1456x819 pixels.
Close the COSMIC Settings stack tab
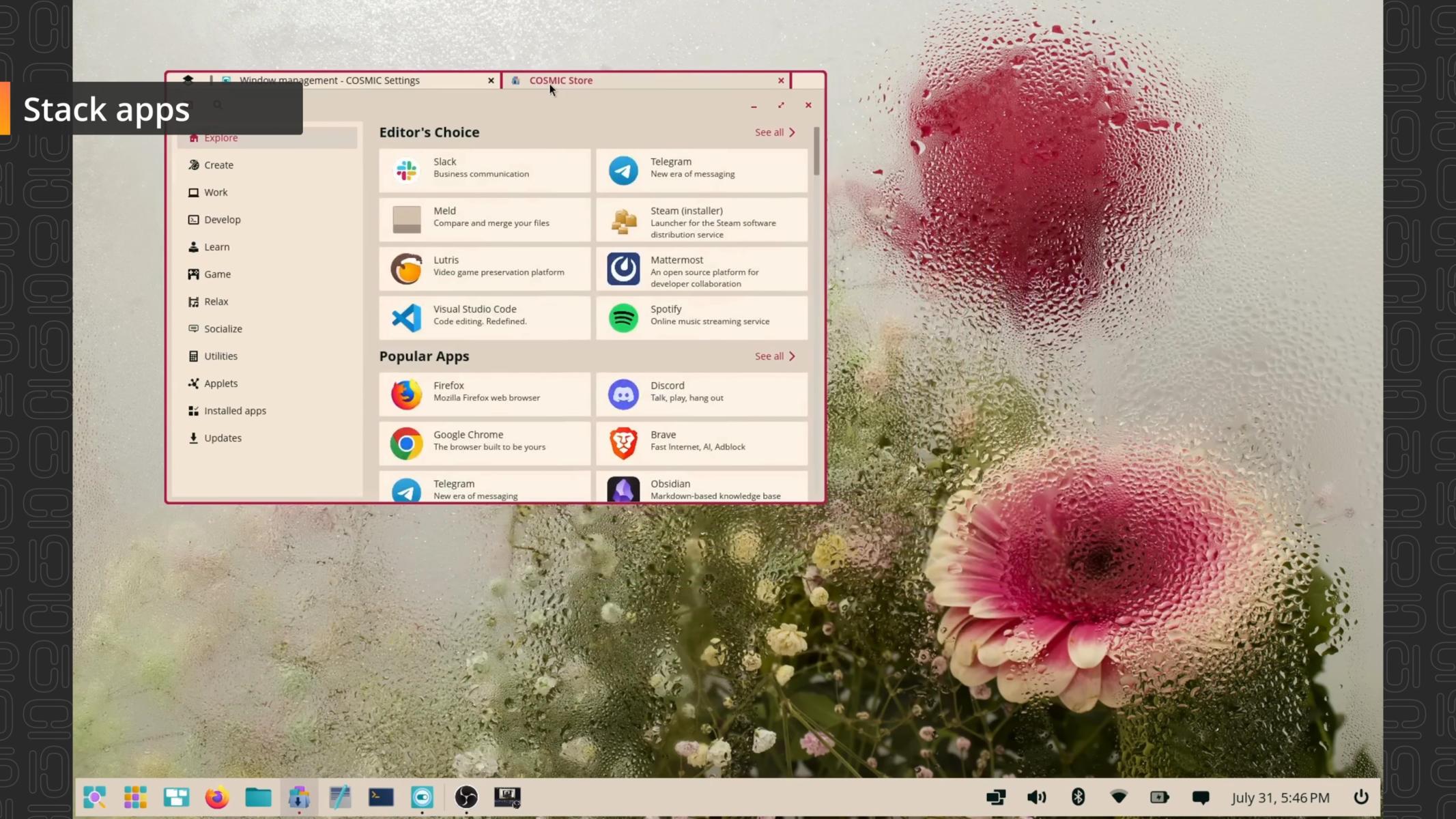[x=491, y=81]
